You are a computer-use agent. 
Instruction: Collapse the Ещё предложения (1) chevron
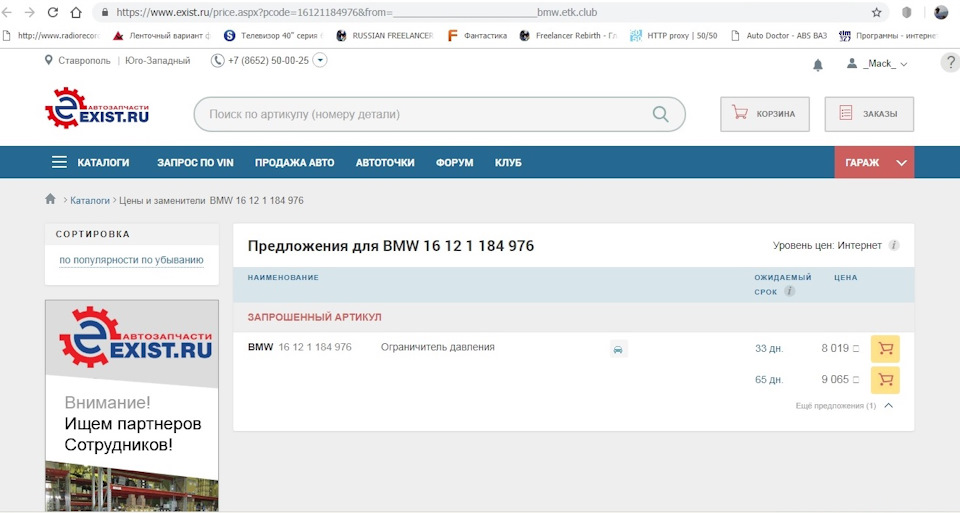click(889, 405)
